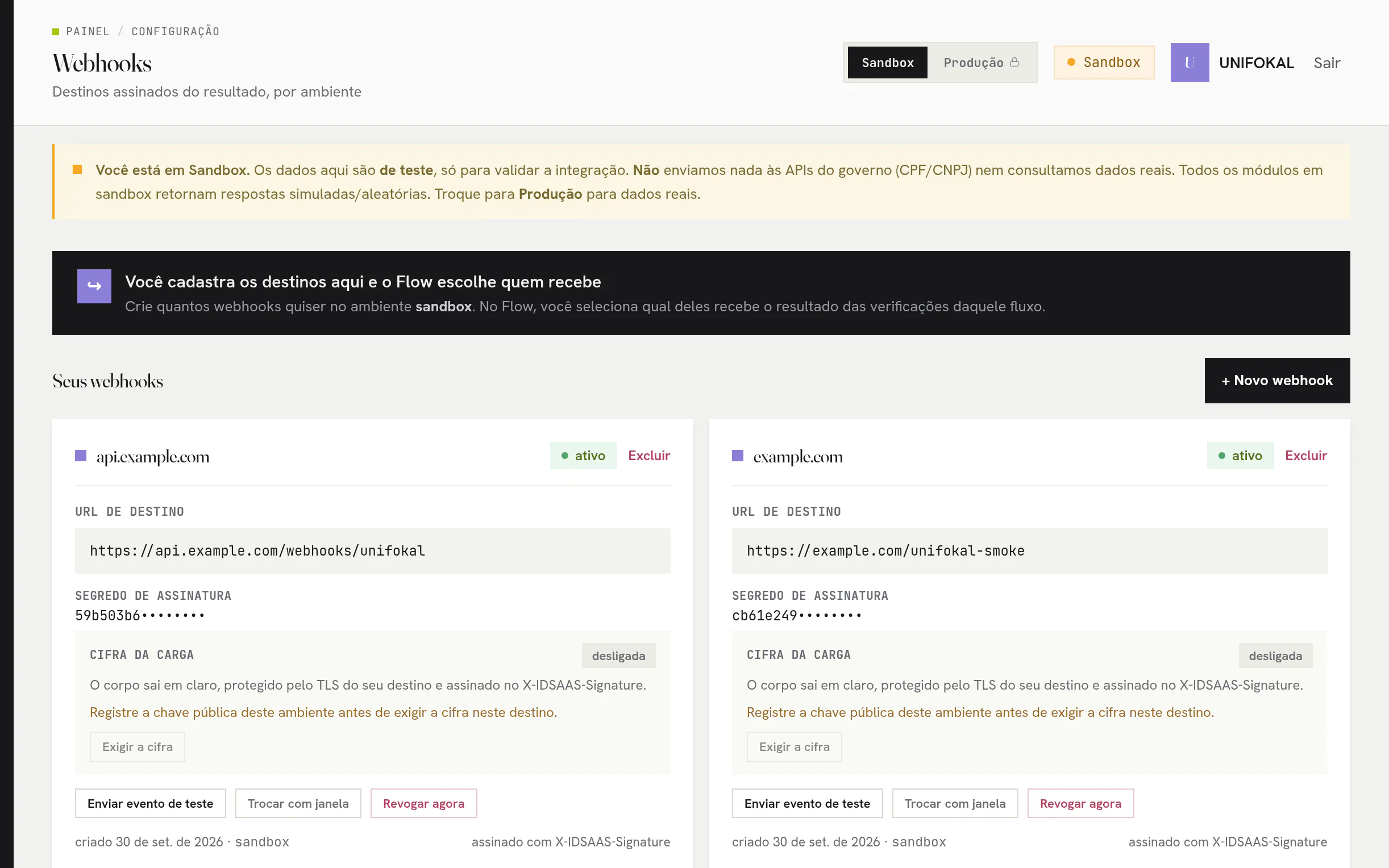
Task: Click purple square icon beside example.com title
Action: (x=738, y=456)
